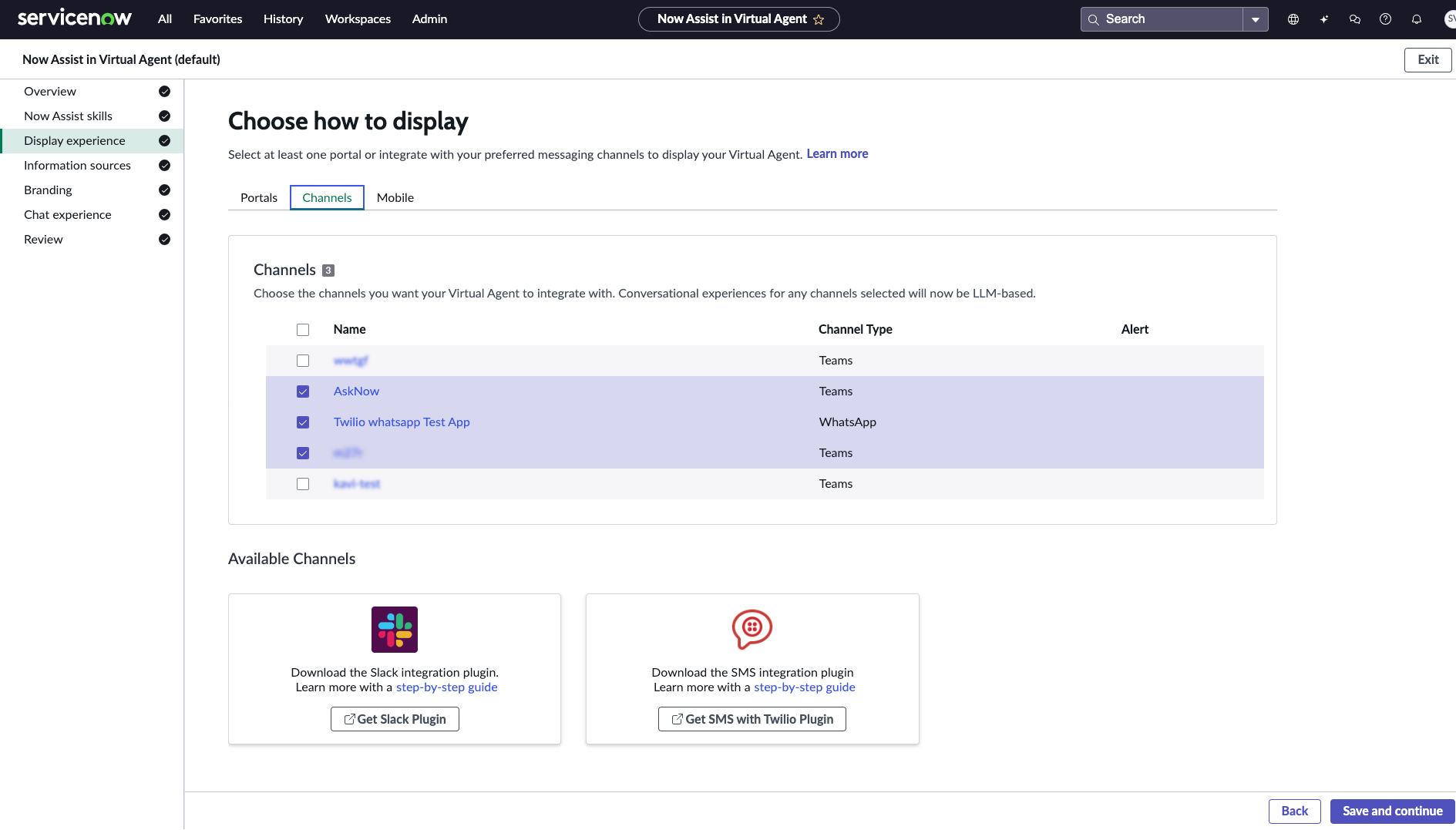Image resolution: width=1456 pixels, height=830 pixels.
Task: Click the Chat experience checkmark icon
Action: (x=164, y=214)
